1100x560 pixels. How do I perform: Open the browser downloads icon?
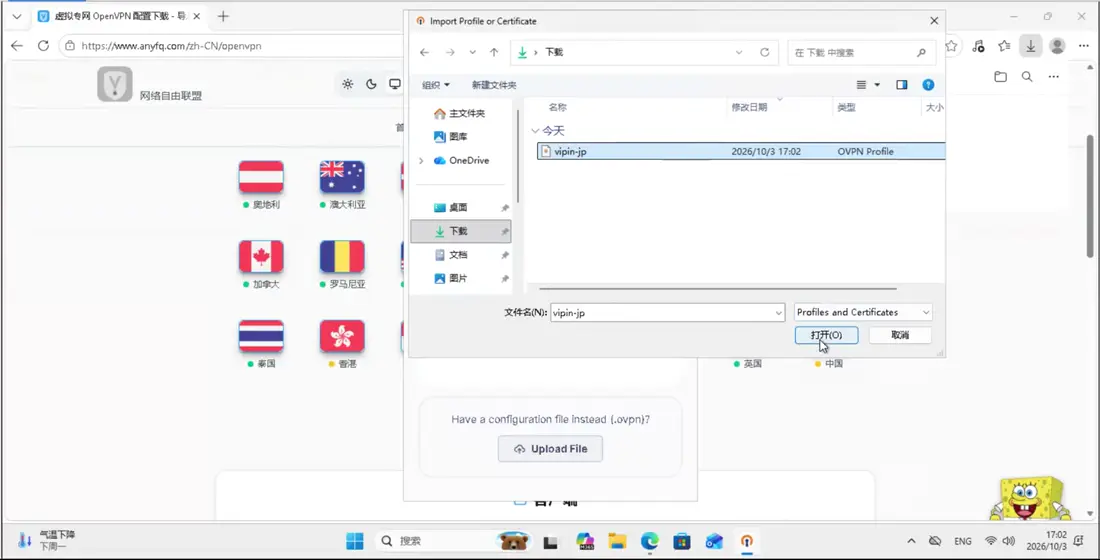click(x=1031, y=46)
